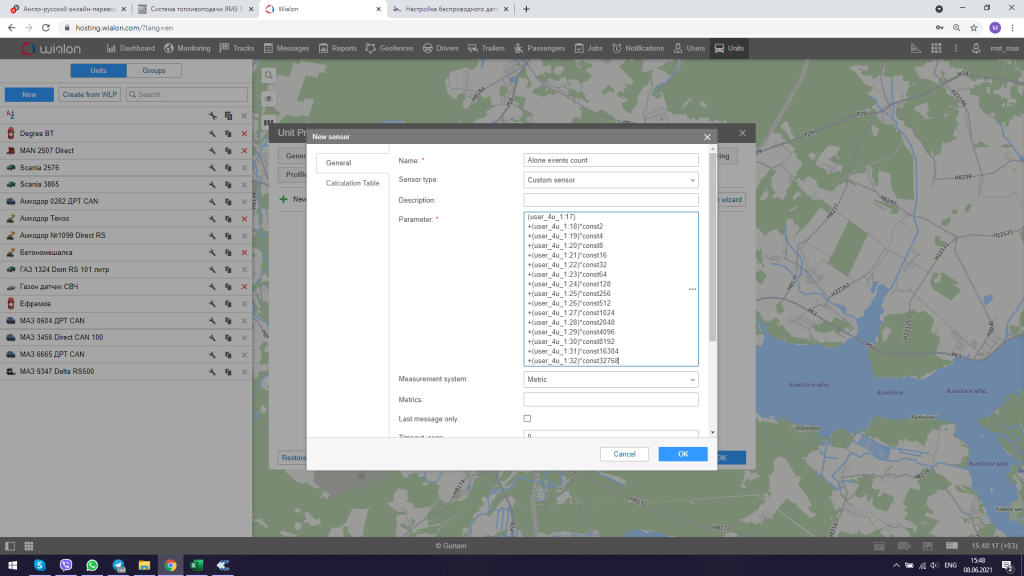This screenshot has width=1024, height=576.
Task: Open WhatsApp from taskbar
Action: pos(92,565)
